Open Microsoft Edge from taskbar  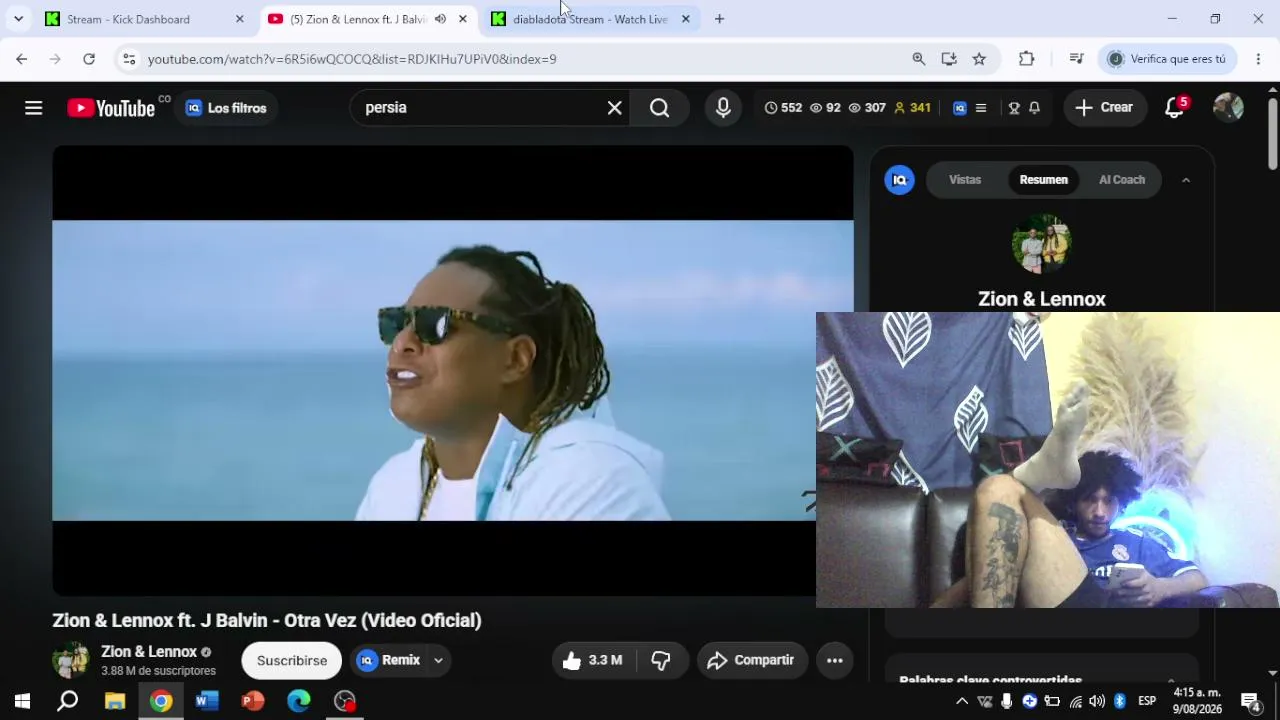coord(299,701)
